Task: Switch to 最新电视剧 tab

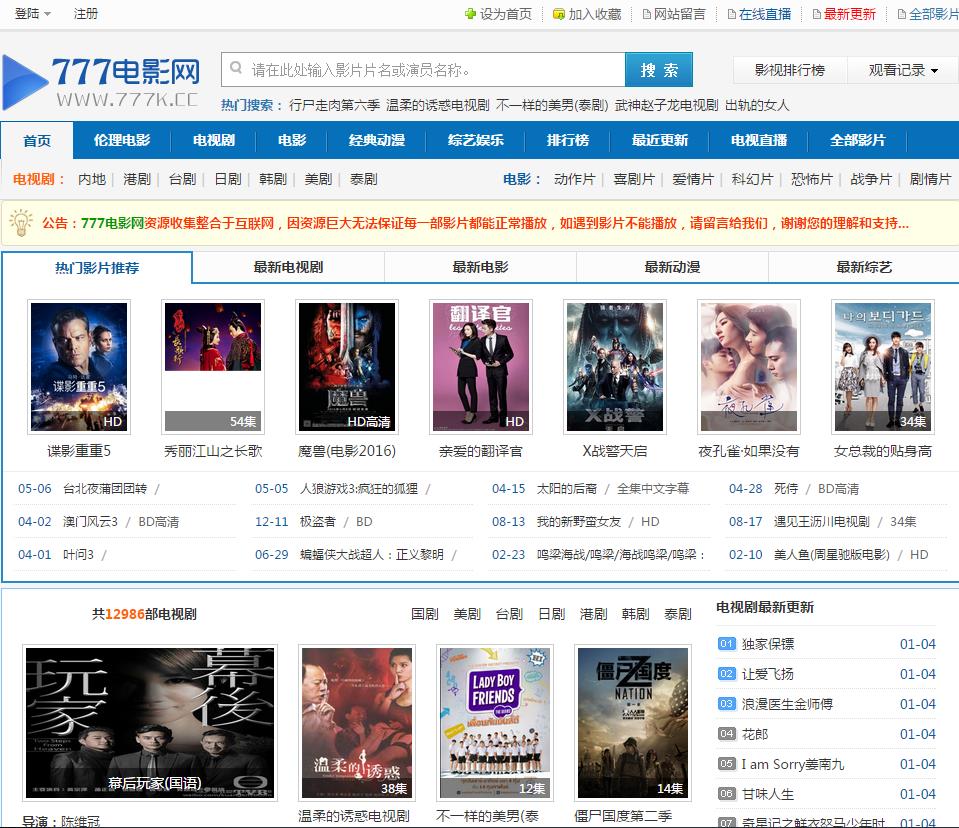Action: click(288, 267)
